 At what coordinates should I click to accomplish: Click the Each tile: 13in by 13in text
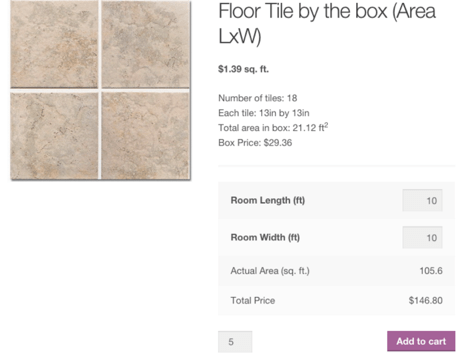pyautogui.click(x=264, y=113)
